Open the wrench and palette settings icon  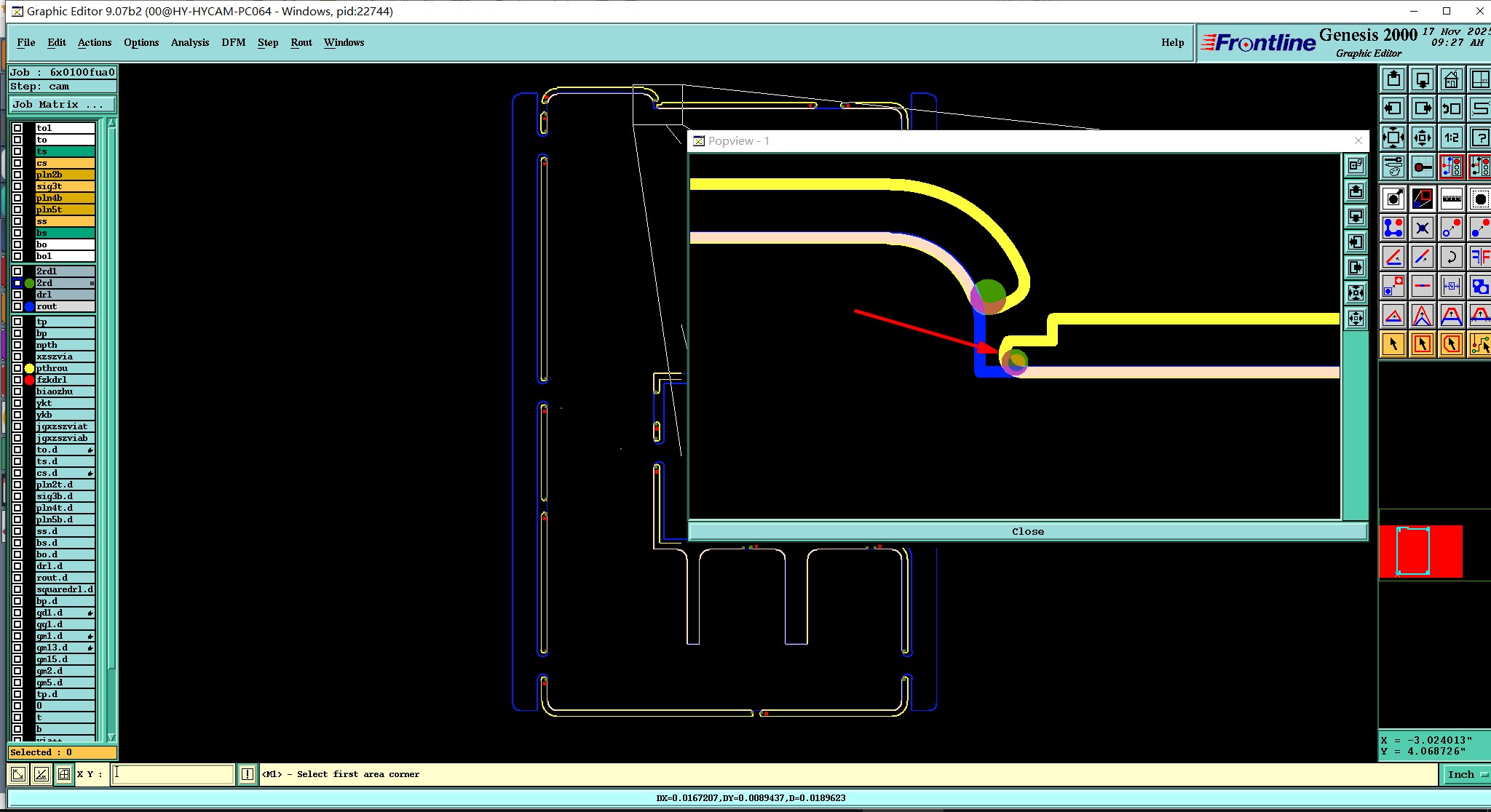1393,167
